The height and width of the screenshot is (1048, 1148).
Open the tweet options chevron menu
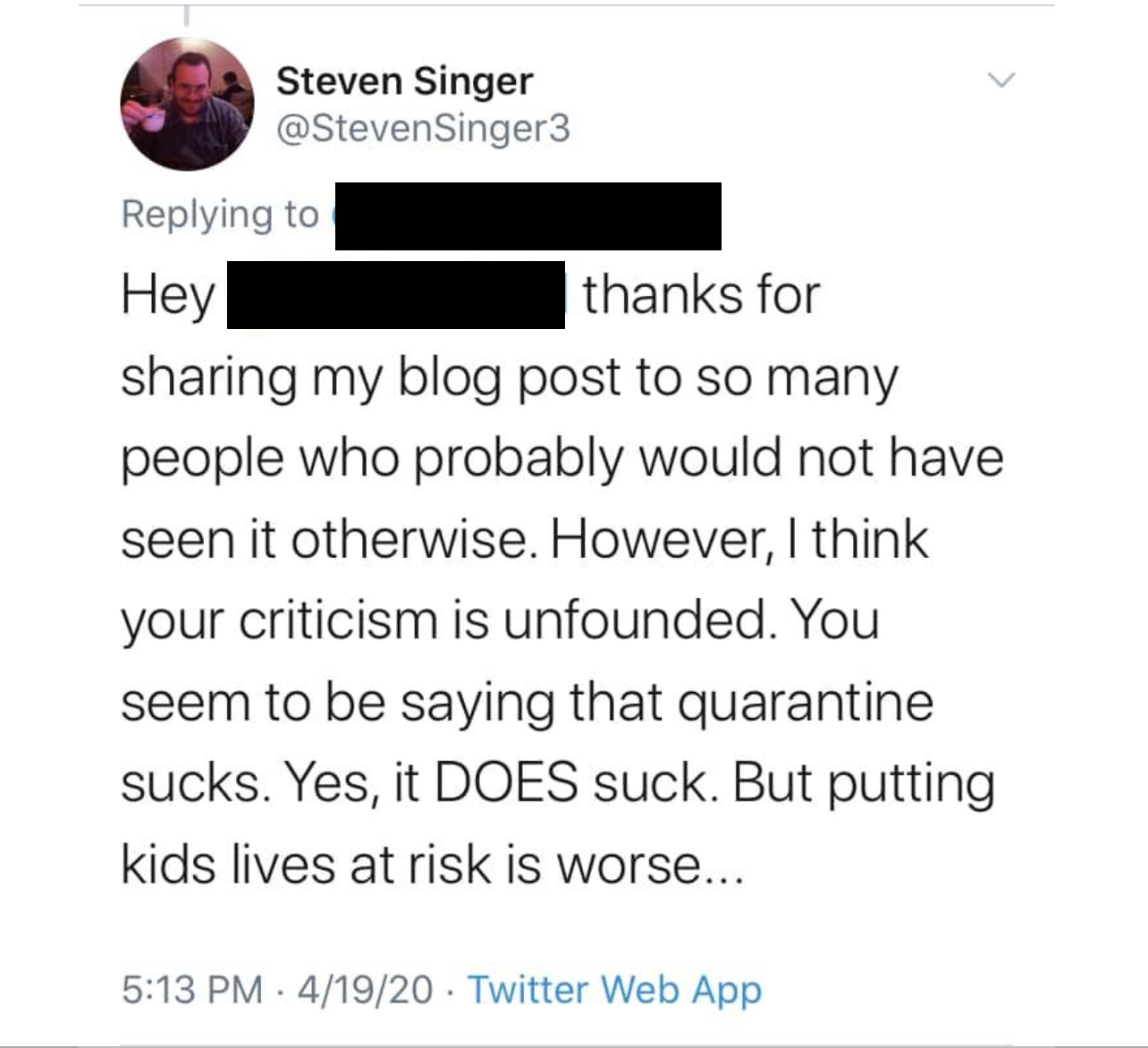tap(1002, 80)
